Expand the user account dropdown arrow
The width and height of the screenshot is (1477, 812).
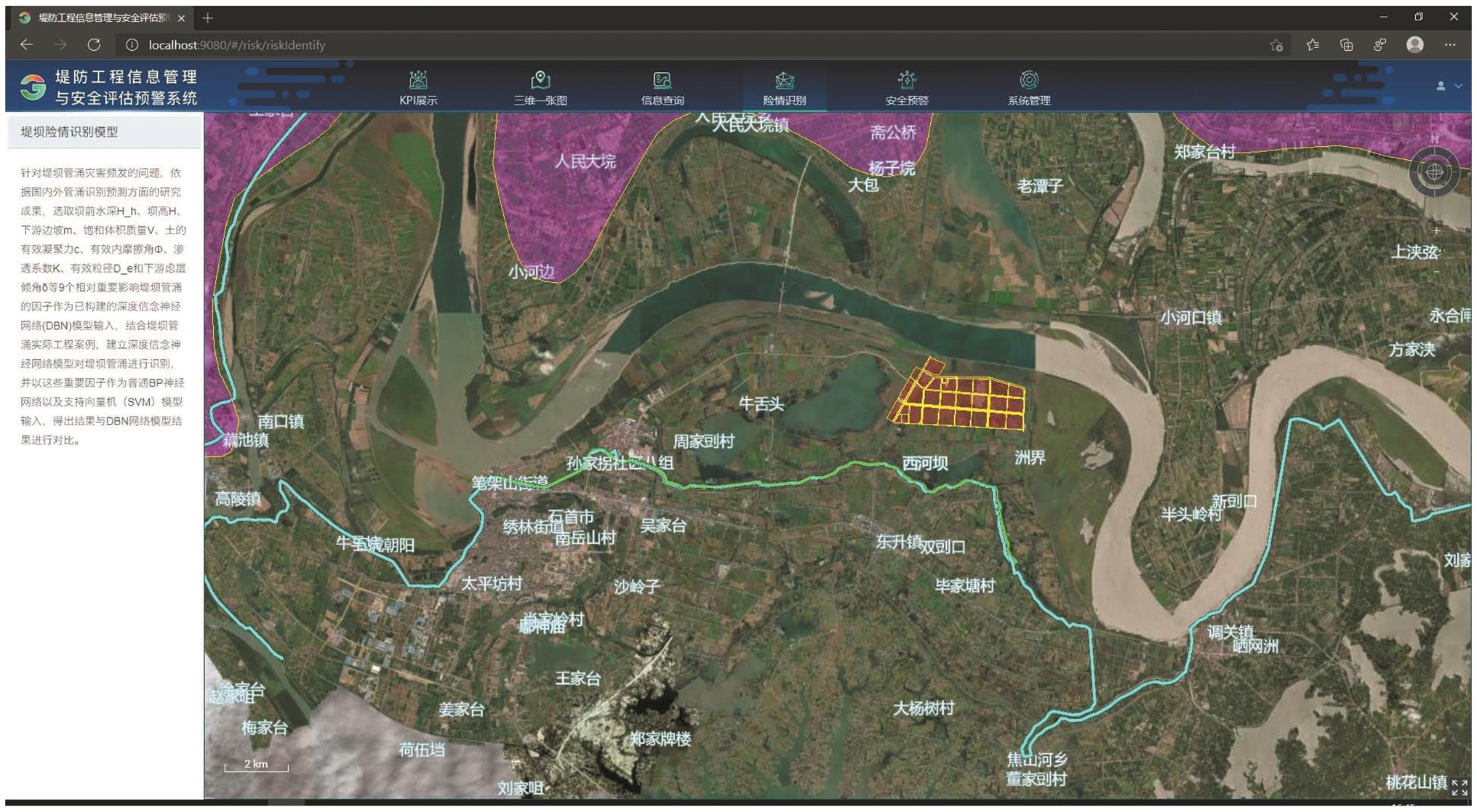point(1458,86)
